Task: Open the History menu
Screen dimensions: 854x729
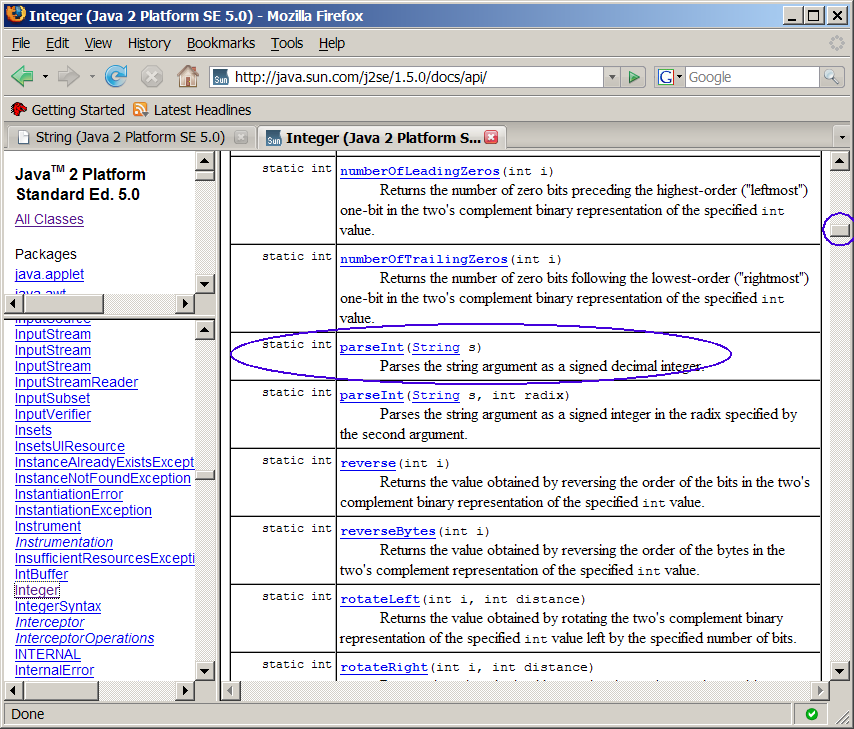Action: coord(149,44)
